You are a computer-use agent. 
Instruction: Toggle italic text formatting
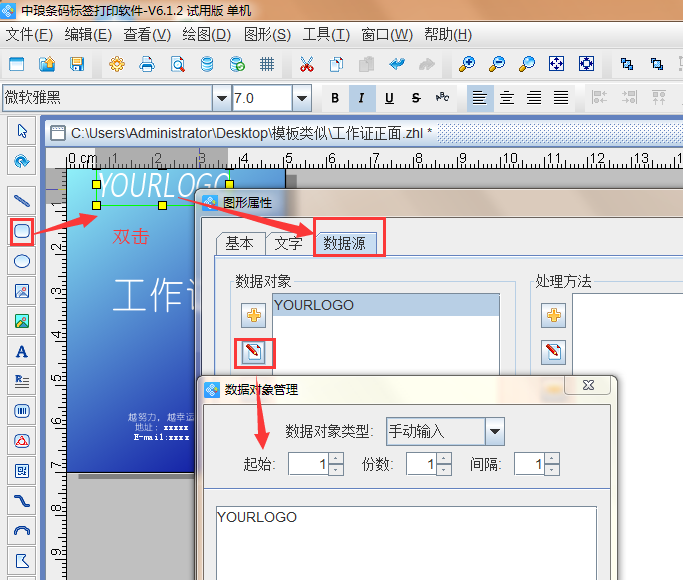361,98
